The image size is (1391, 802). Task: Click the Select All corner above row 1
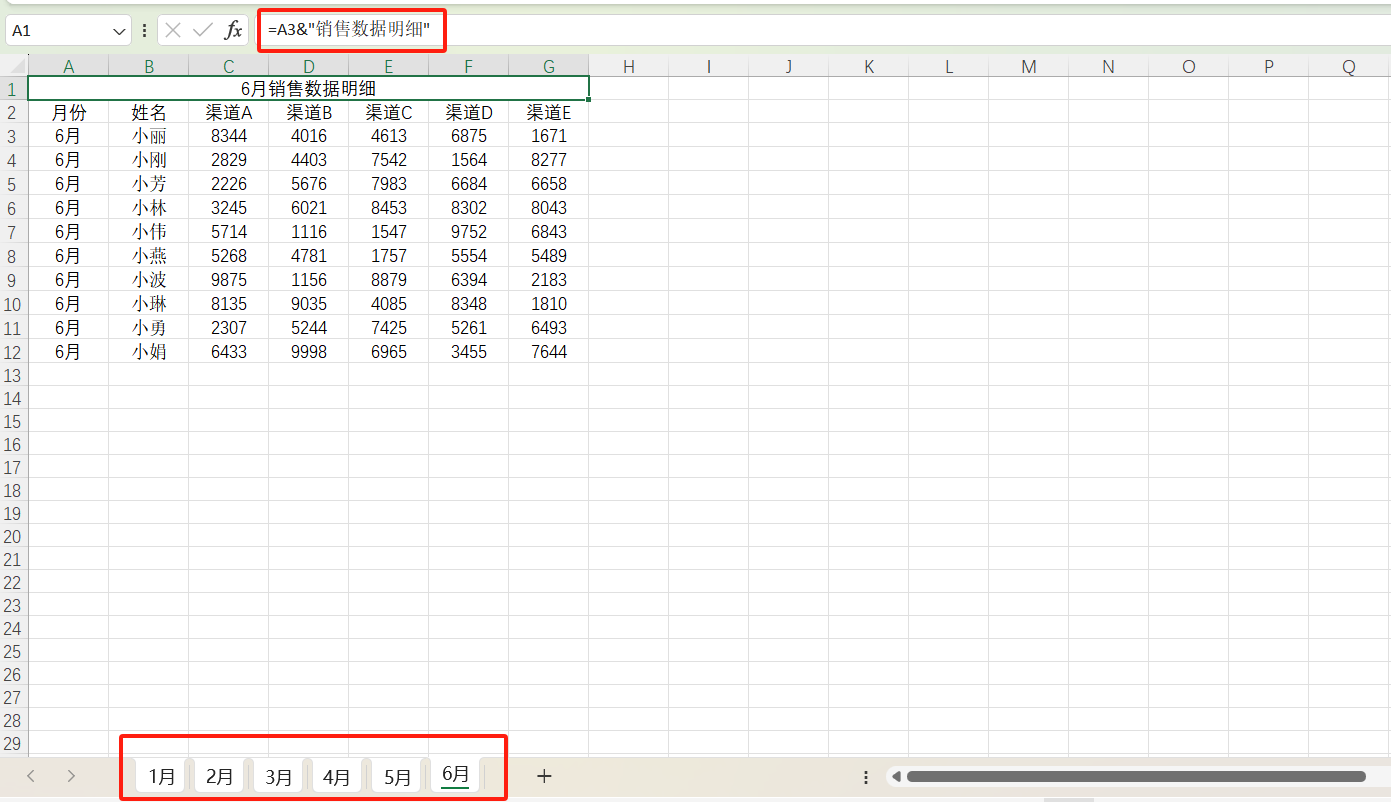[x=14, y=66]
